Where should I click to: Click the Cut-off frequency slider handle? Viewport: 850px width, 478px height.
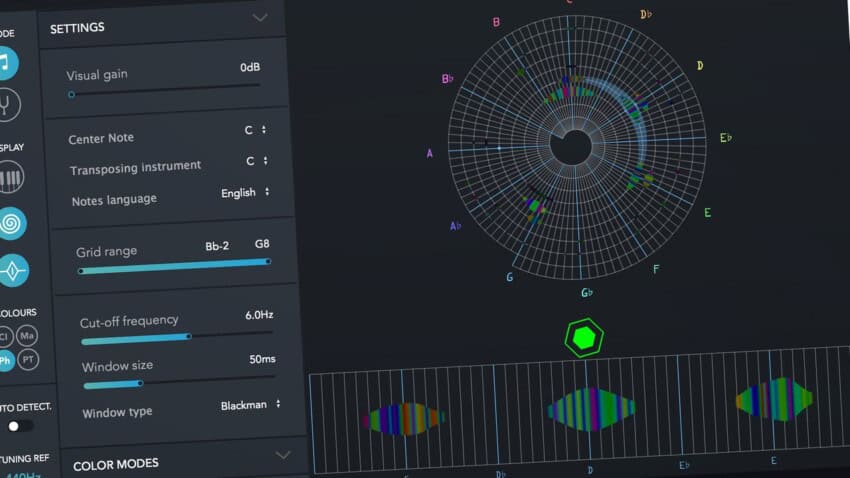tap(189, 337)
